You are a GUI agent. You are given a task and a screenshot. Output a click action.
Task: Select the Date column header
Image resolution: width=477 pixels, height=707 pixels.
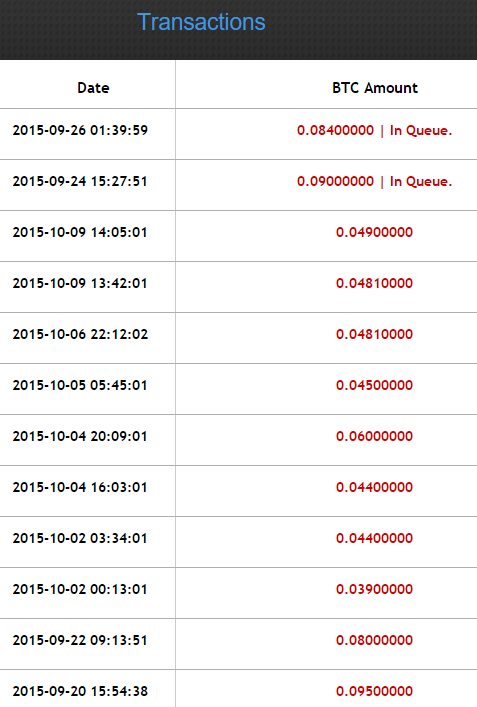tap(93, 87)
